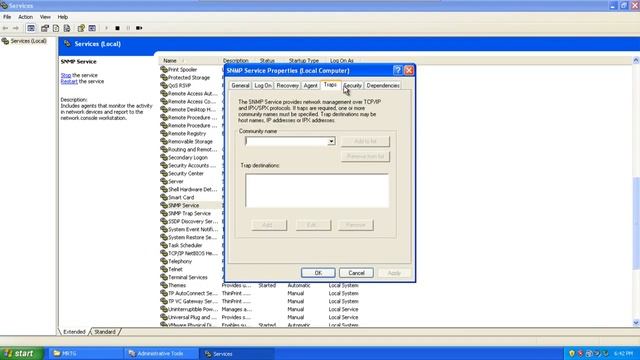
Task: Click the Add to list button
Action: click(365, 141)
